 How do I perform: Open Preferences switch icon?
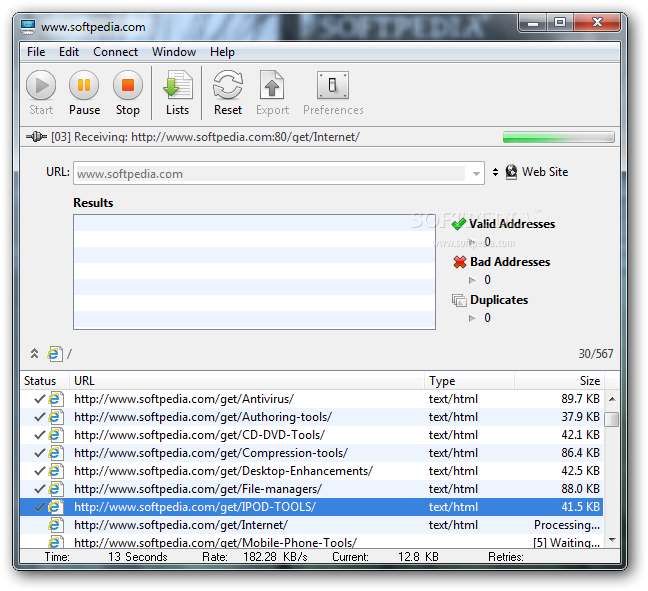[x=333, y=85]
